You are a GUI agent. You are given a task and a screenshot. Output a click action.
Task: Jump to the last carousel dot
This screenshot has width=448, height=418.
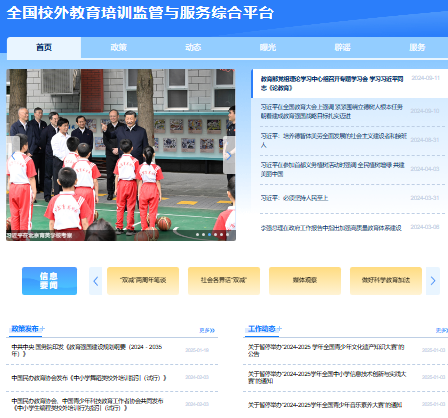point(227,235)
